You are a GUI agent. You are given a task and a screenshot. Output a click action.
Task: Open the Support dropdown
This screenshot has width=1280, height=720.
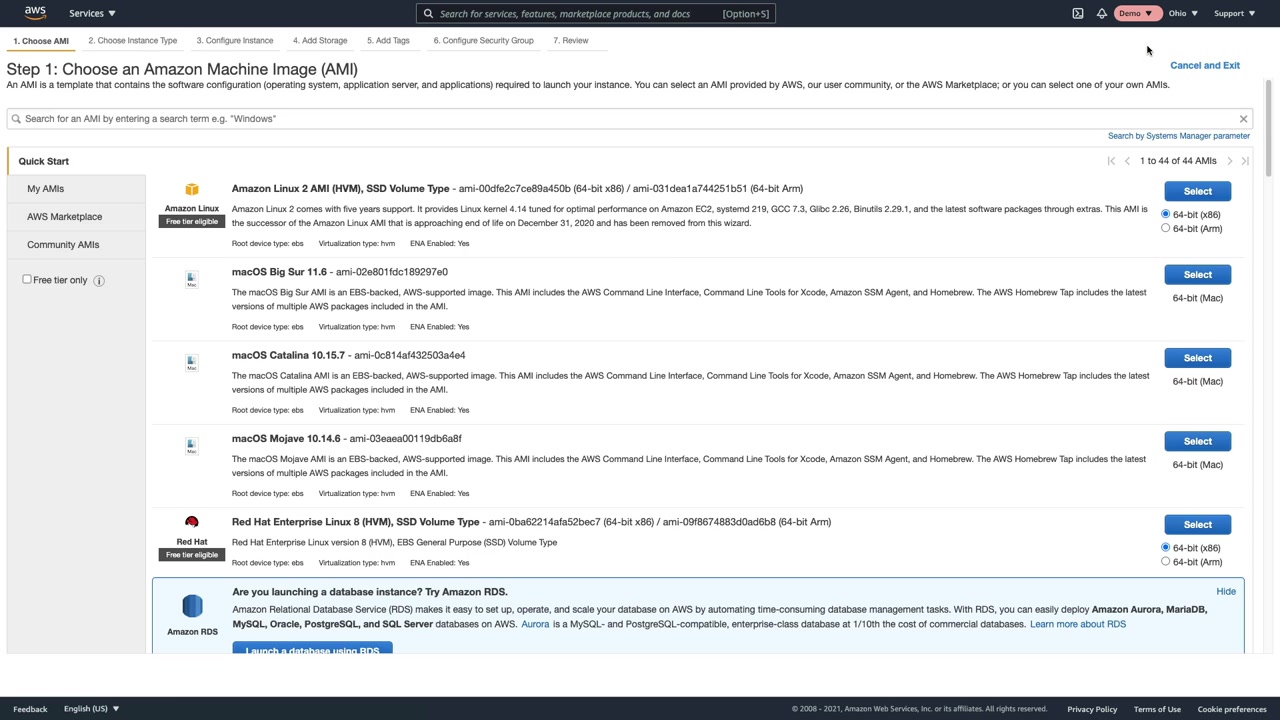(x=1235, y=13)
